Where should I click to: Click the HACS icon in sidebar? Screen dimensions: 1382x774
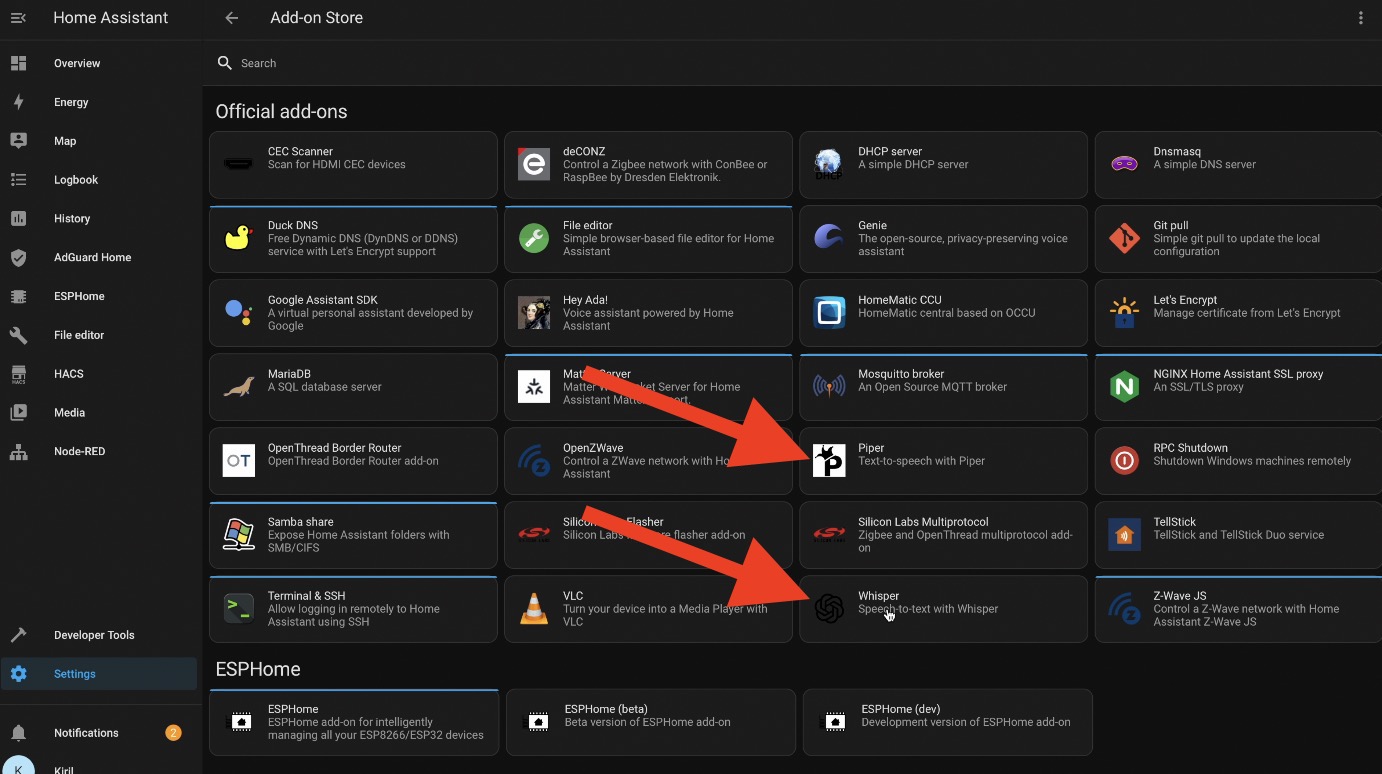(x=18, y=374)
